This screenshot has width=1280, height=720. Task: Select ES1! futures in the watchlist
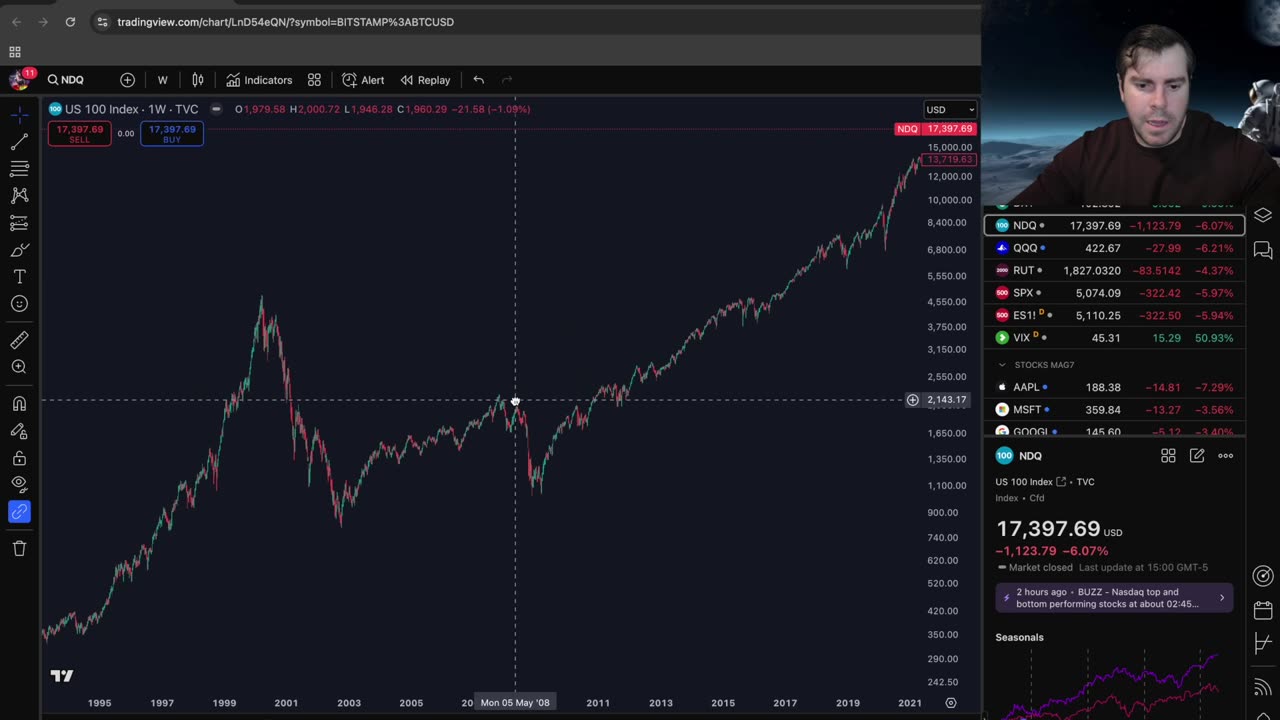tap(1114, 315)
